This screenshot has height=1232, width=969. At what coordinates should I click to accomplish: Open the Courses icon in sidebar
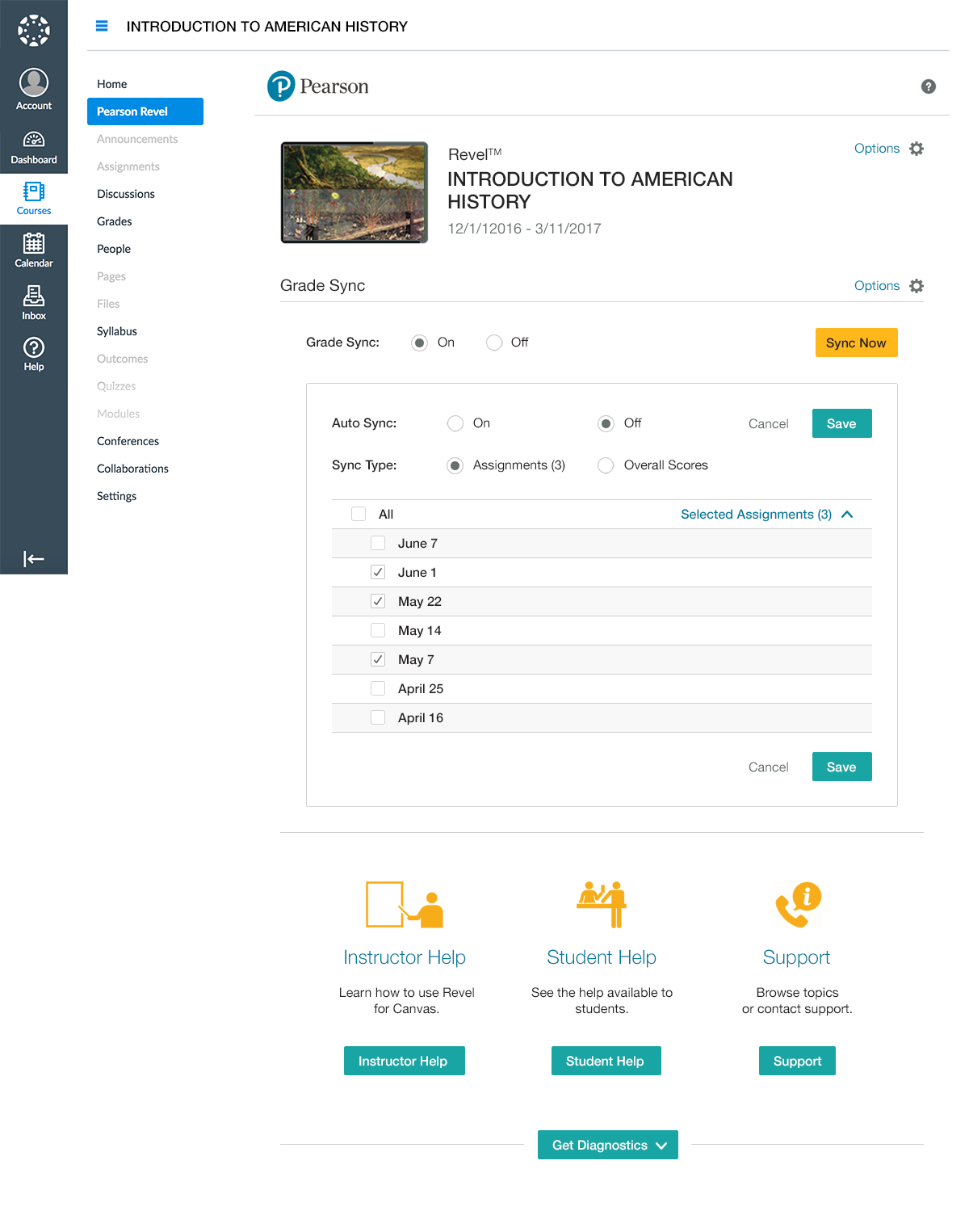click(34, 191)
